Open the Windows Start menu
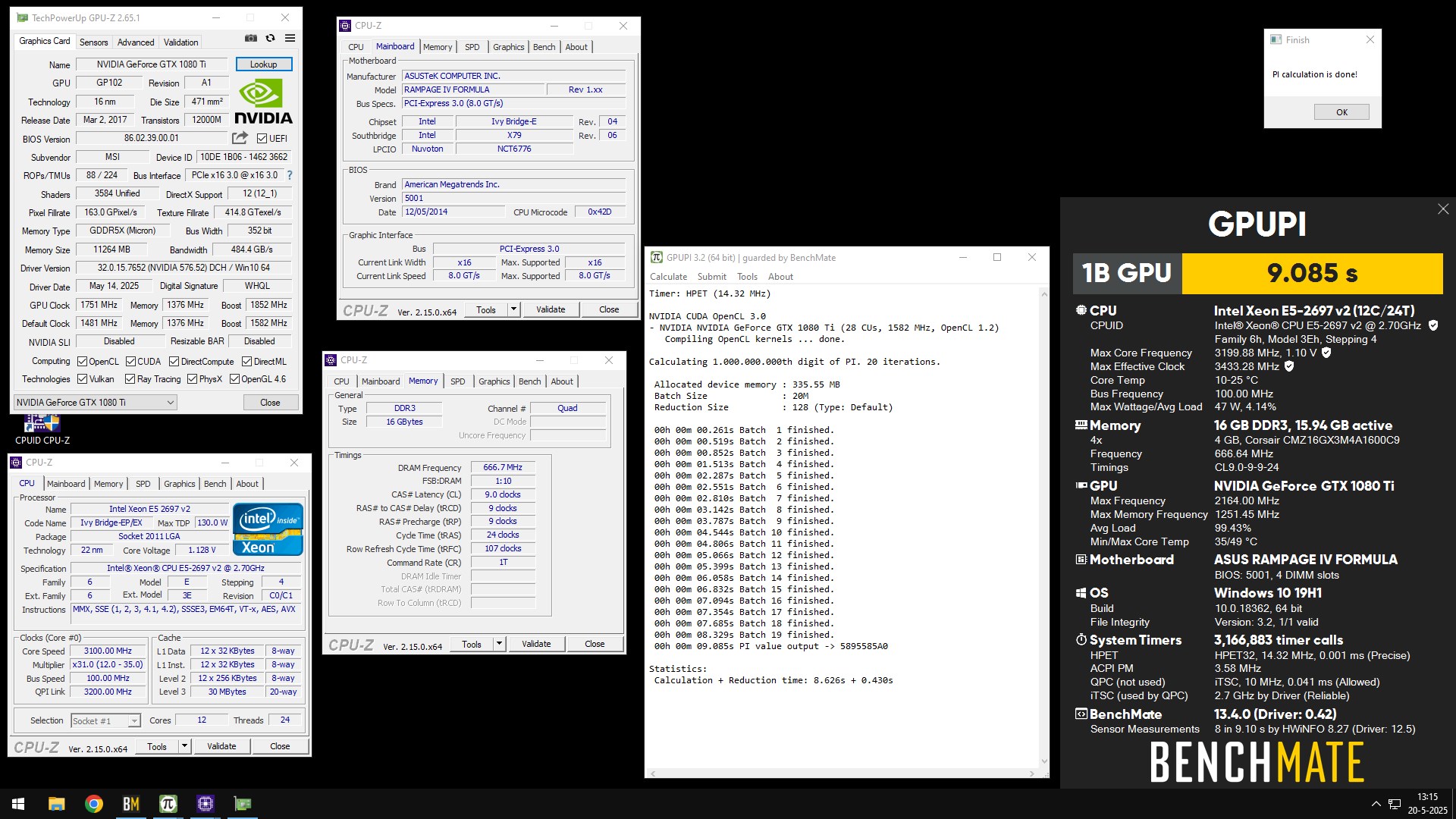Screen dimensions: 1456x819 [x=18, y=804]
